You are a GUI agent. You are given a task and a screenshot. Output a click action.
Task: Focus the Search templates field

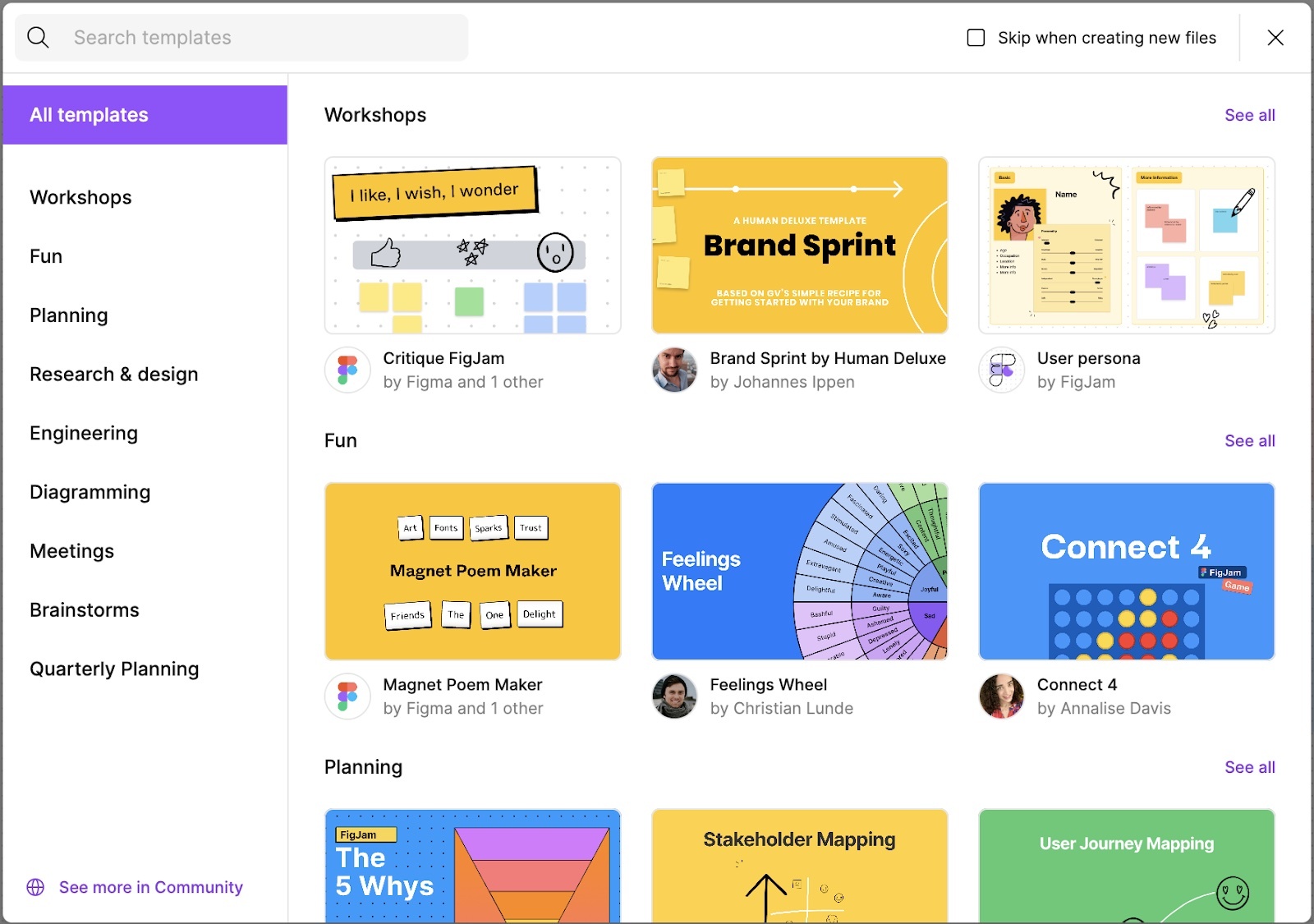[241, 38]
